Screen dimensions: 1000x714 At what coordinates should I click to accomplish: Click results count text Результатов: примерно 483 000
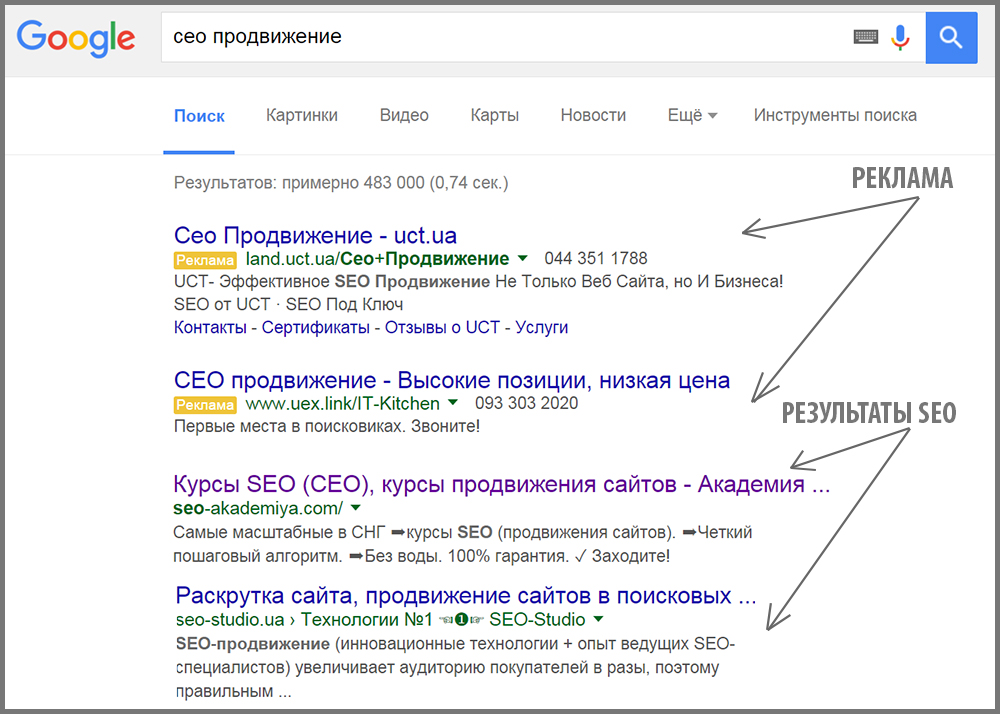point(341,183)
